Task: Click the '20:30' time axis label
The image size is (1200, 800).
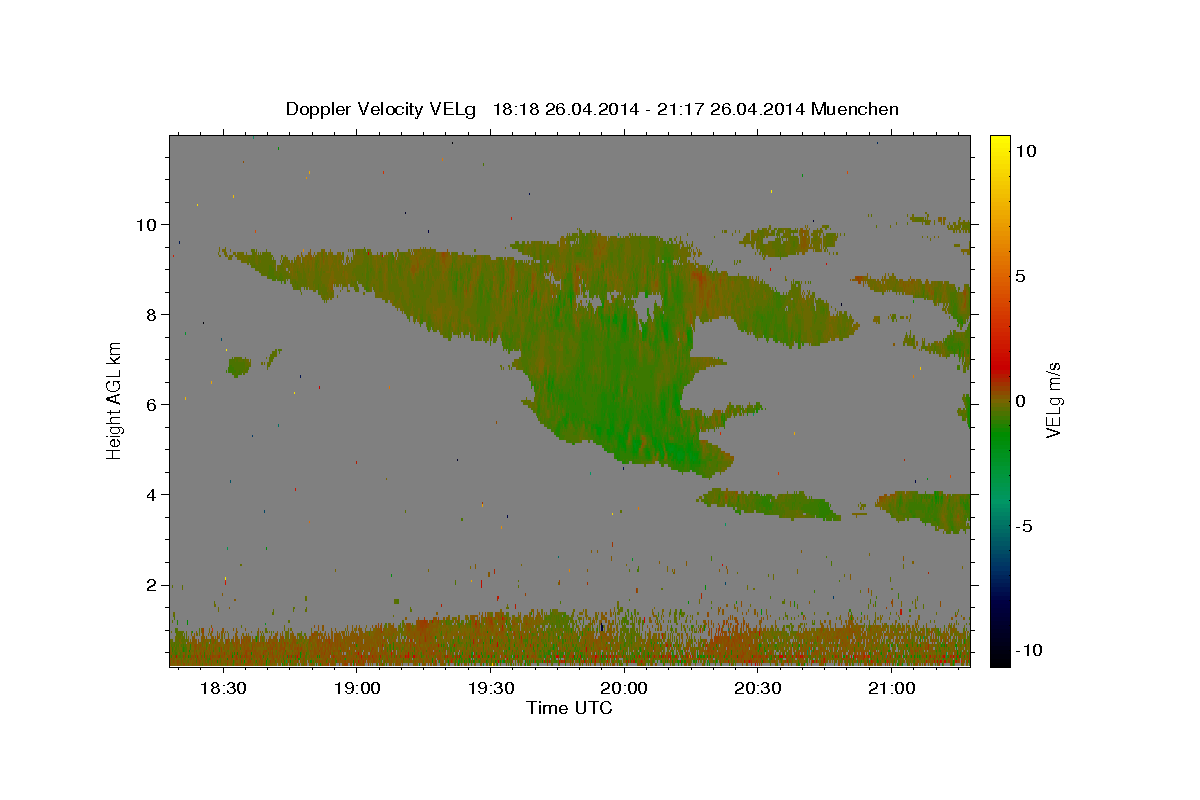Action: tap(758, 689)
